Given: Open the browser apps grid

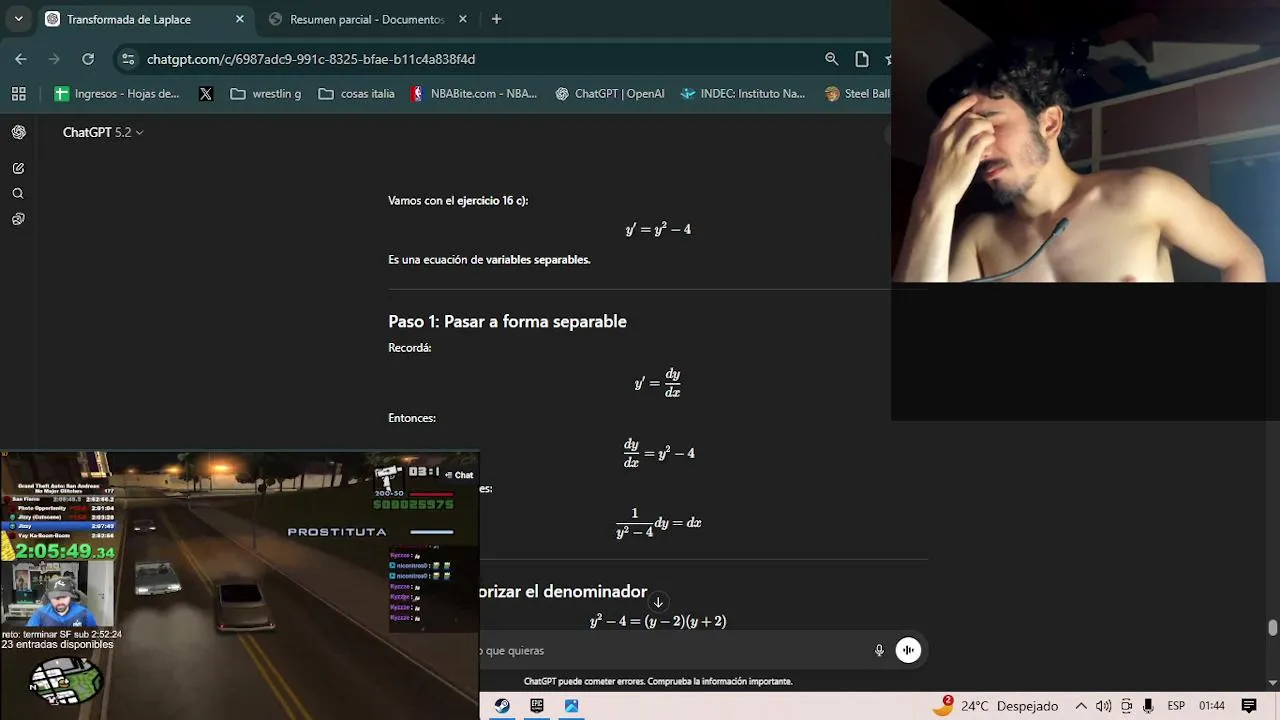Looking at the screenshot, I should [18, 93].
